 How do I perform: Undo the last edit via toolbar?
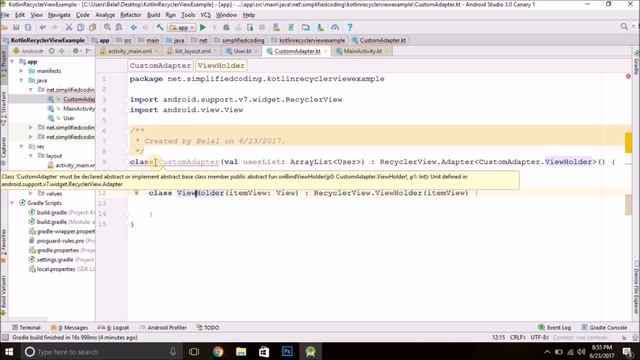(43, 27)
